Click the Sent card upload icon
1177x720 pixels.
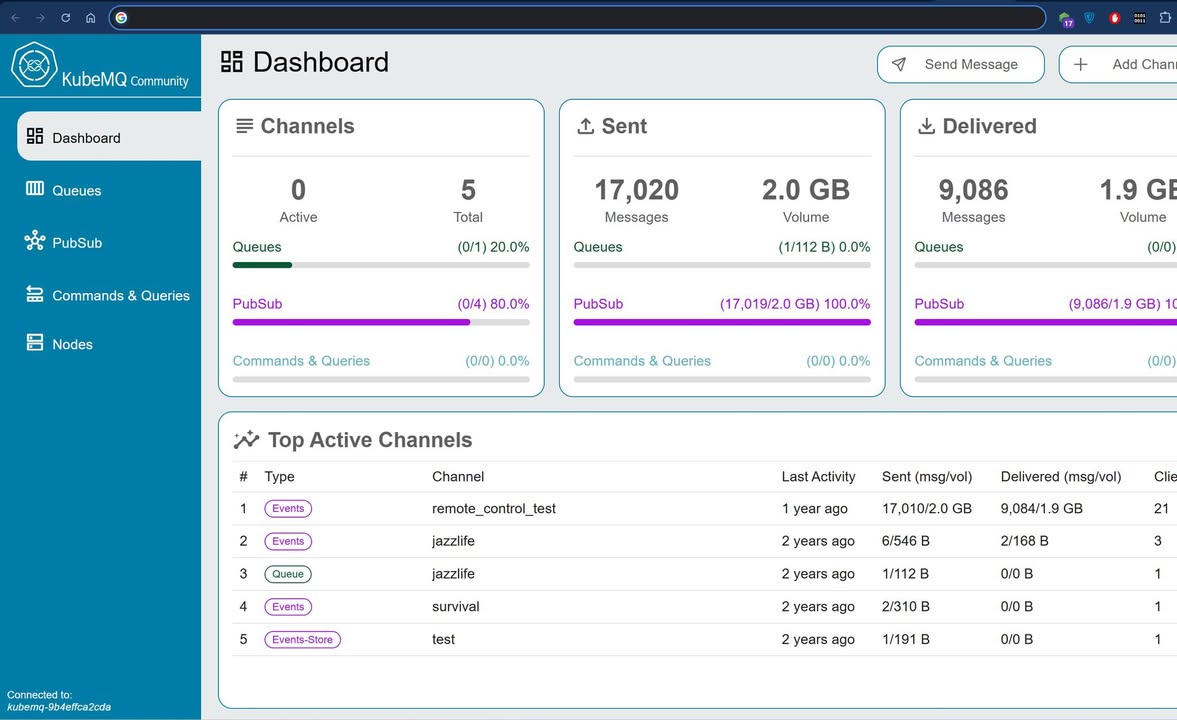[x=586, y=126]
